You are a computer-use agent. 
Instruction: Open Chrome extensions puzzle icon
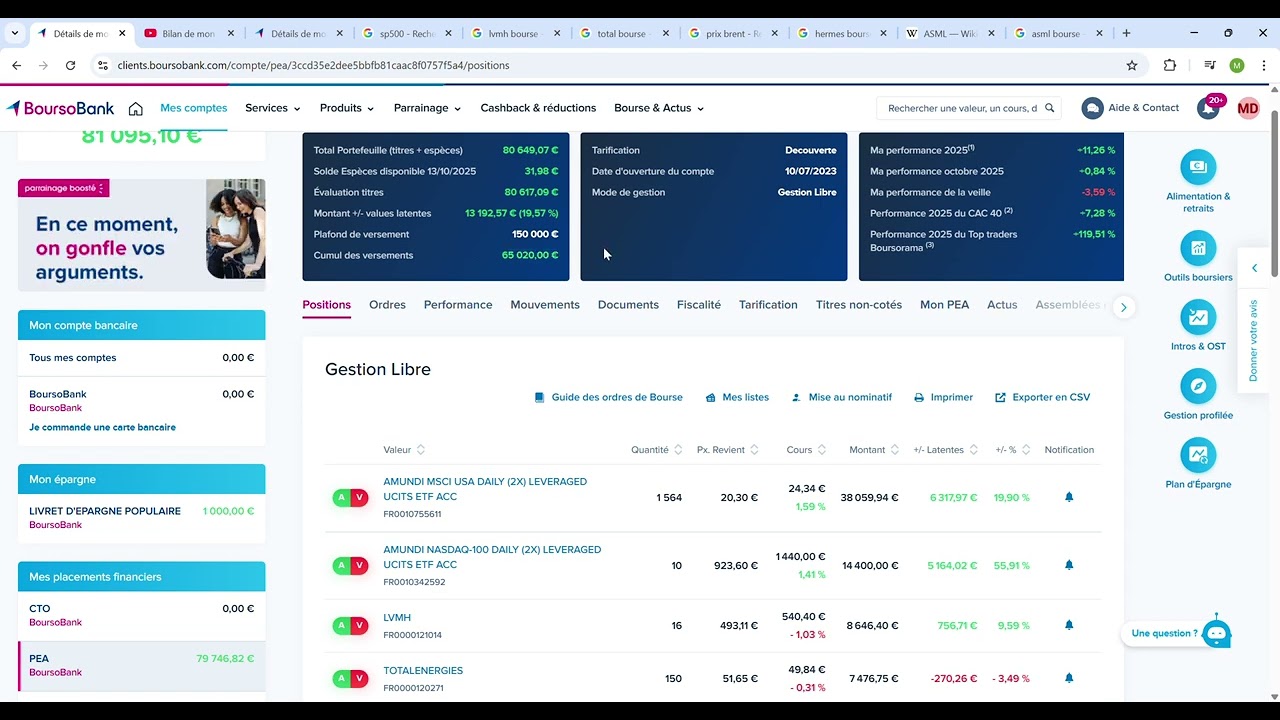point(1170,65)
